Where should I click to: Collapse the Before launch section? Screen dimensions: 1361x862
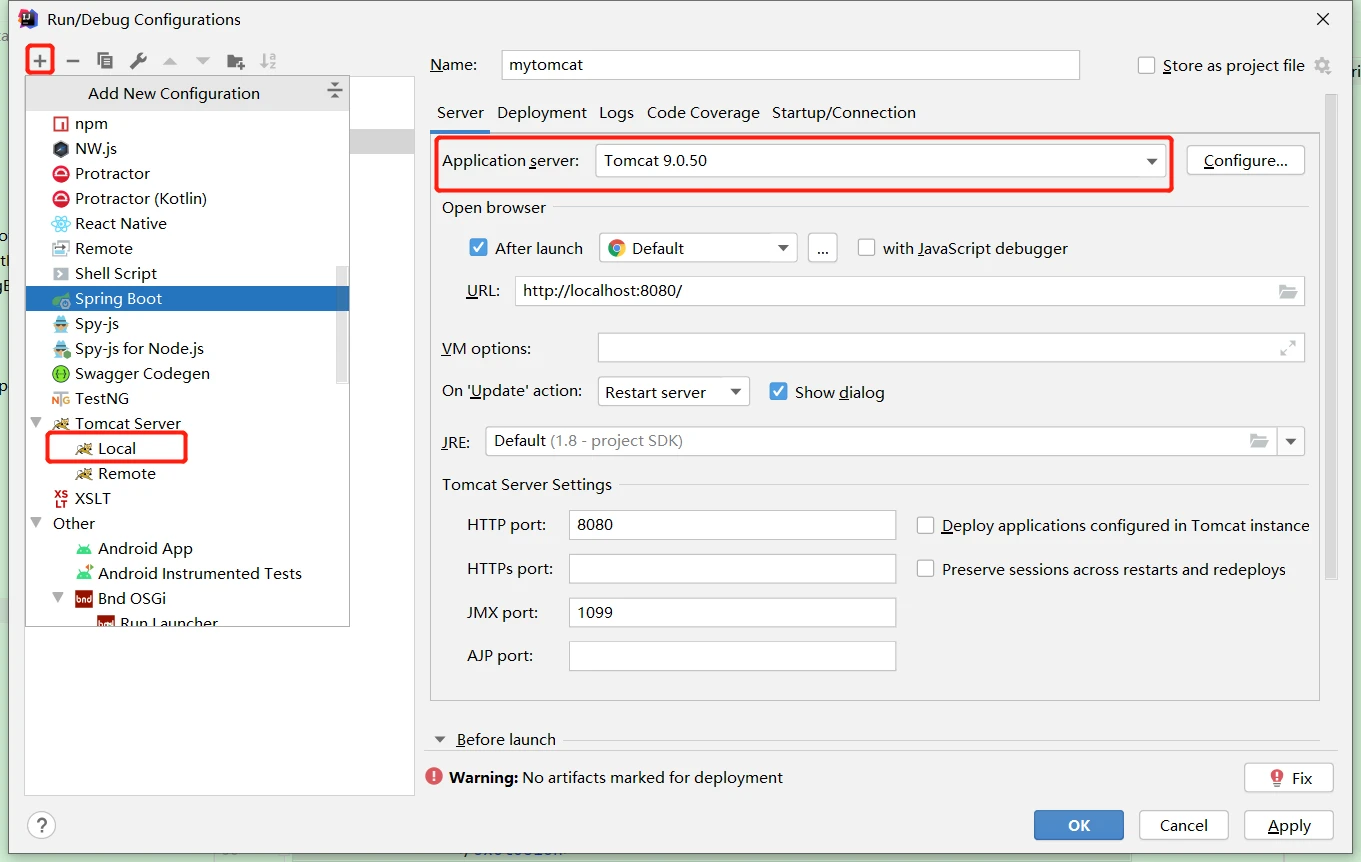coord(440,740)
